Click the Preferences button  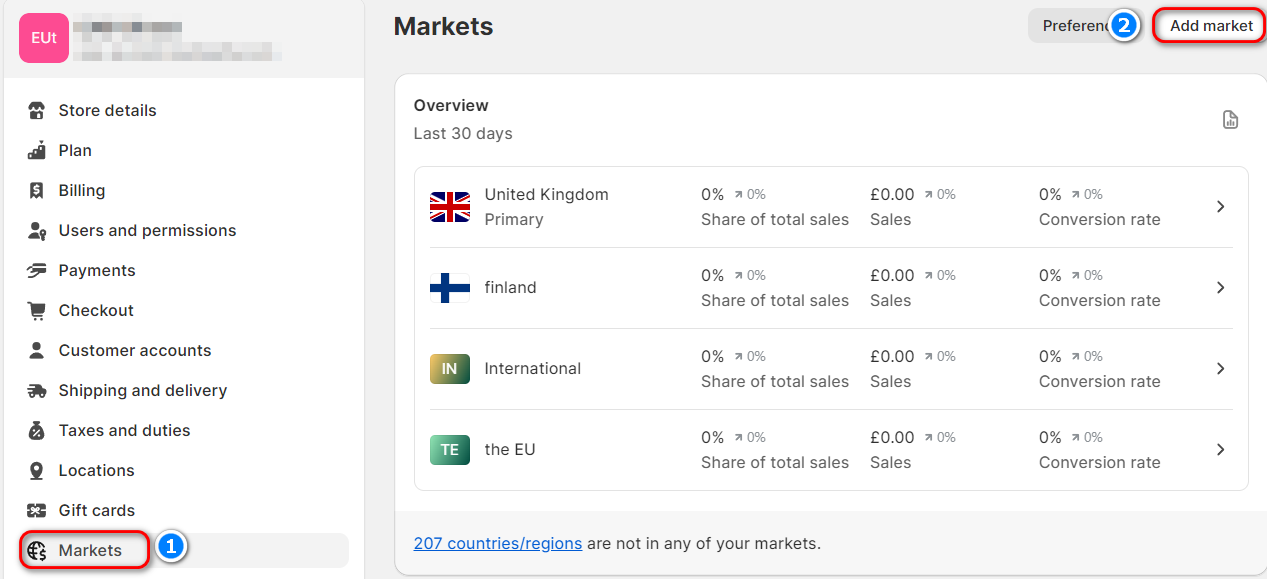[1072, 26]
